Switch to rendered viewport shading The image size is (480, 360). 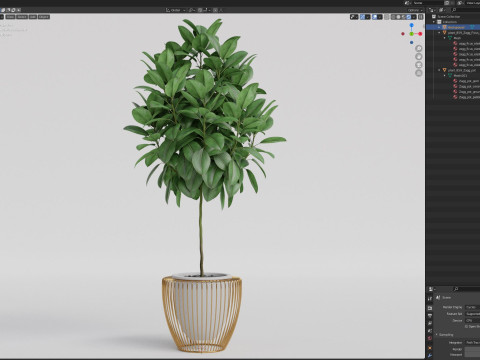click(408, 17)
